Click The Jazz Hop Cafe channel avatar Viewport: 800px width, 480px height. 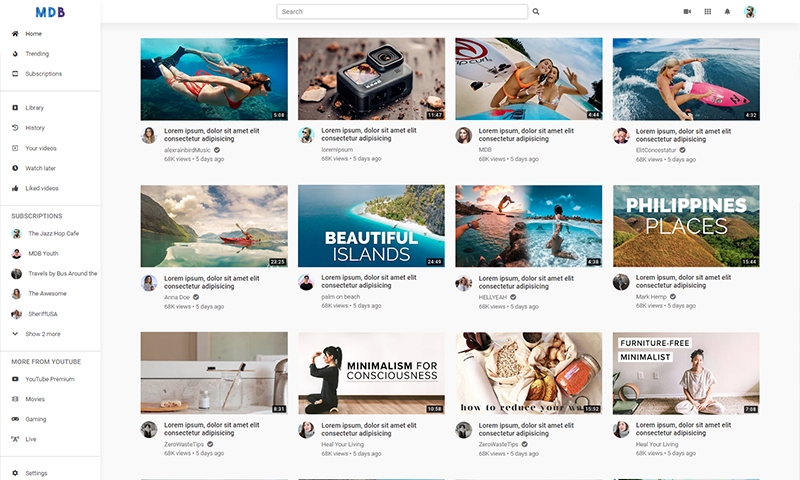[x=16, y=234]
